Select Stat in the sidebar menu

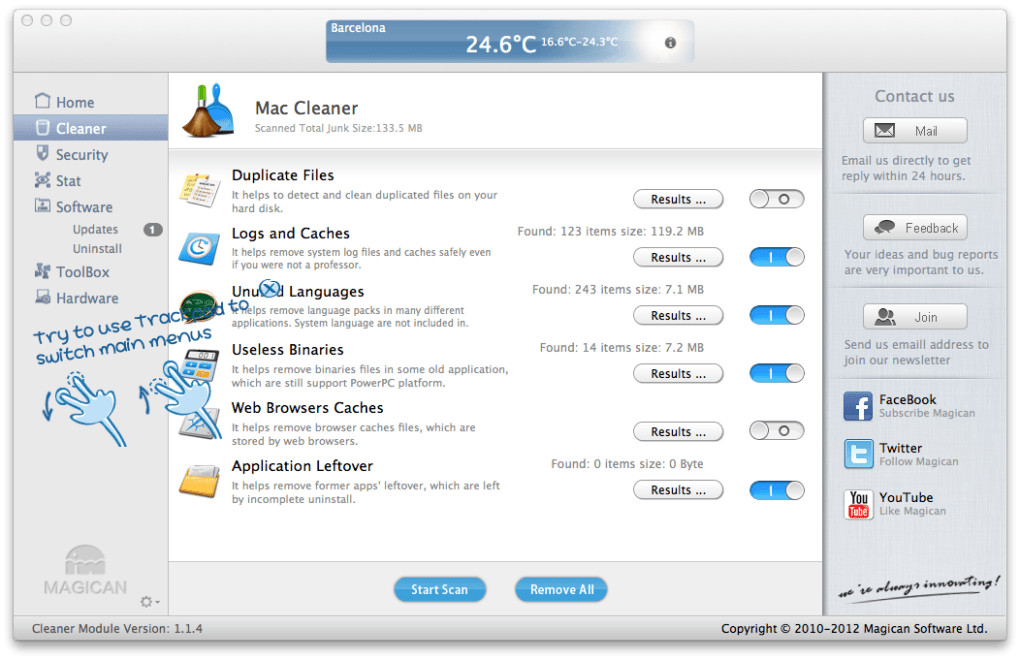90,180
